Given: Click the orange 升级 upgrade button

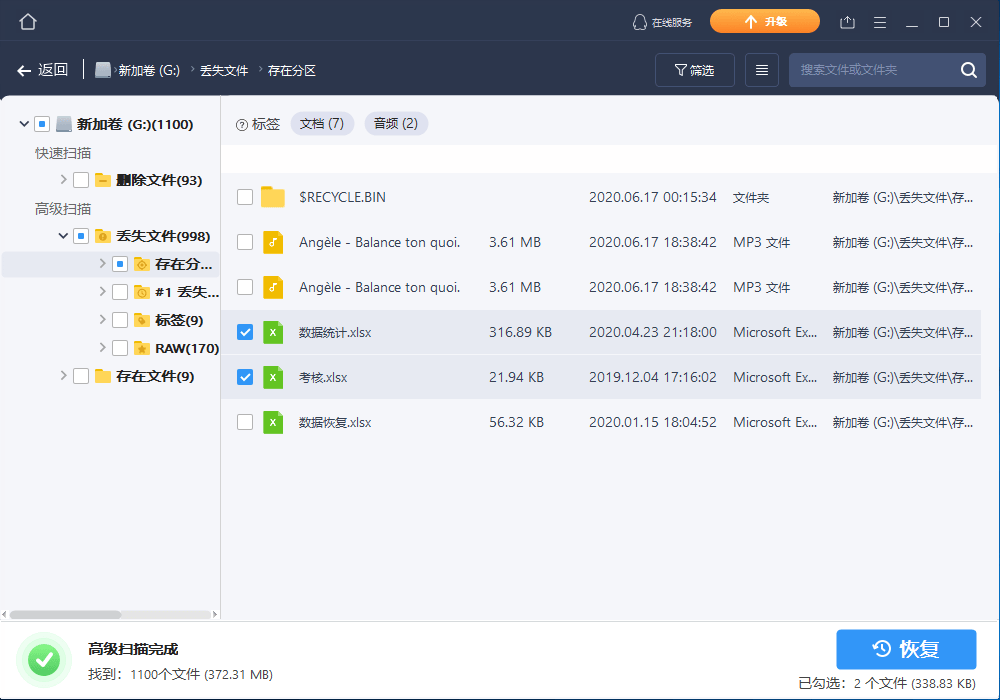Looking at the screenshot, I should pyautogui.click(x=765, y=22).
